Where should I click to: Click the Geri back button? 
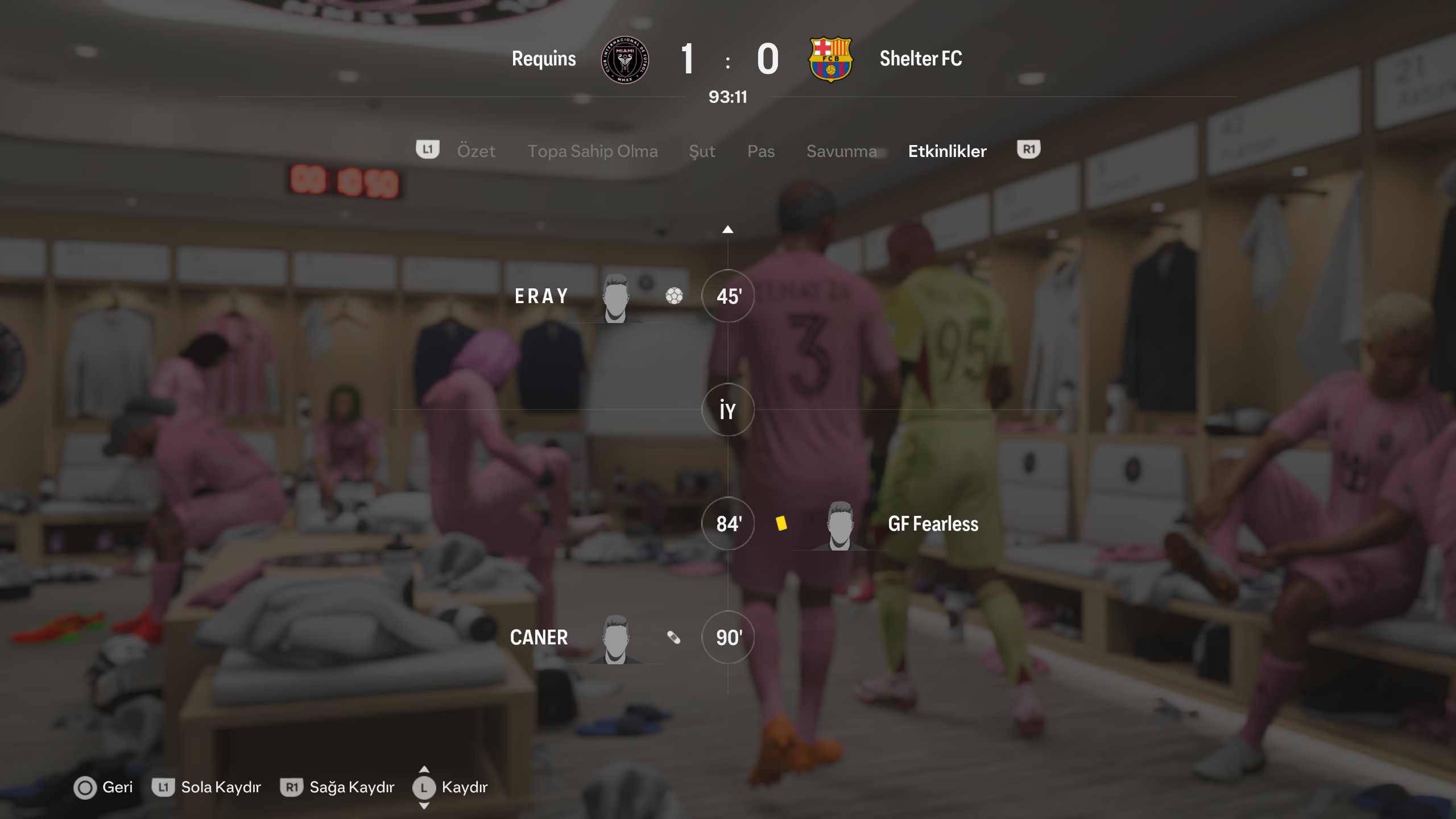pos(103,788)
